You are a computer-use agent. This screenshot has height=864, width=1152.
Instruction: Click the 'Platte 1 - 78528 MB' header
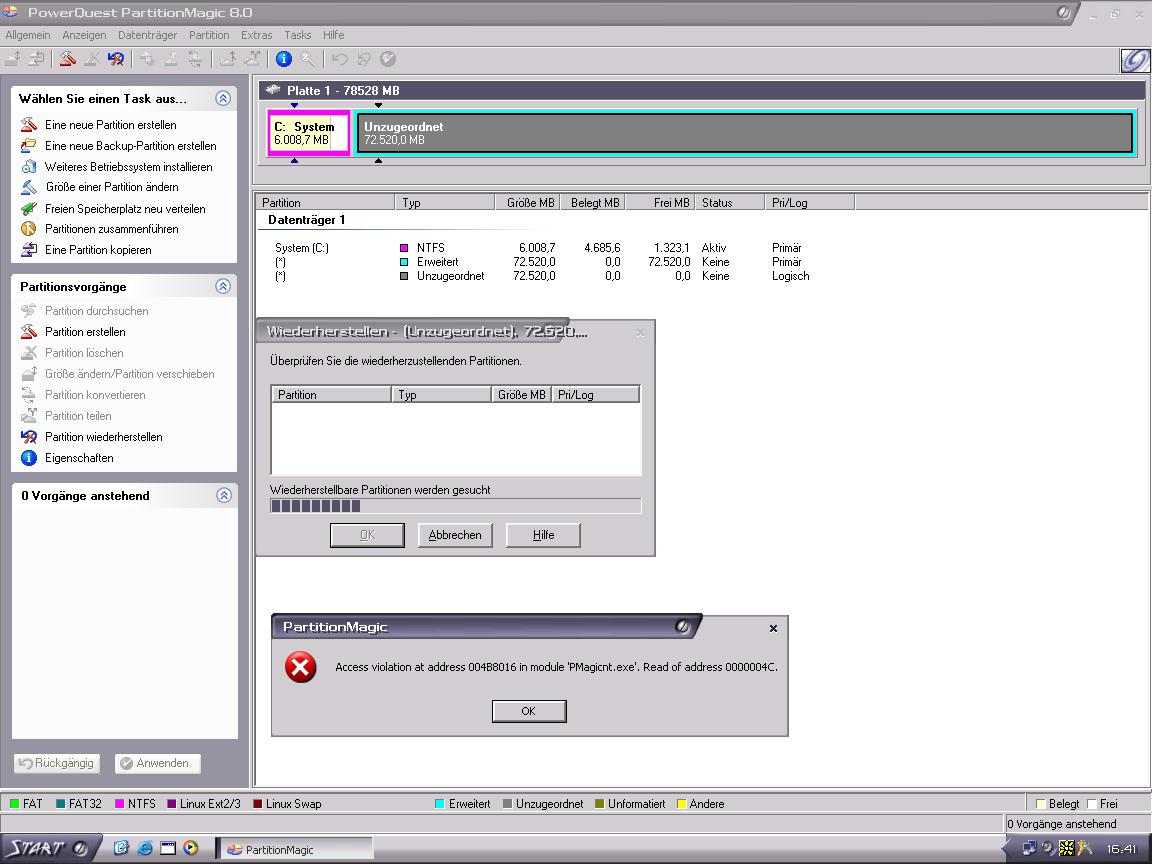click(x=702, y=90)
